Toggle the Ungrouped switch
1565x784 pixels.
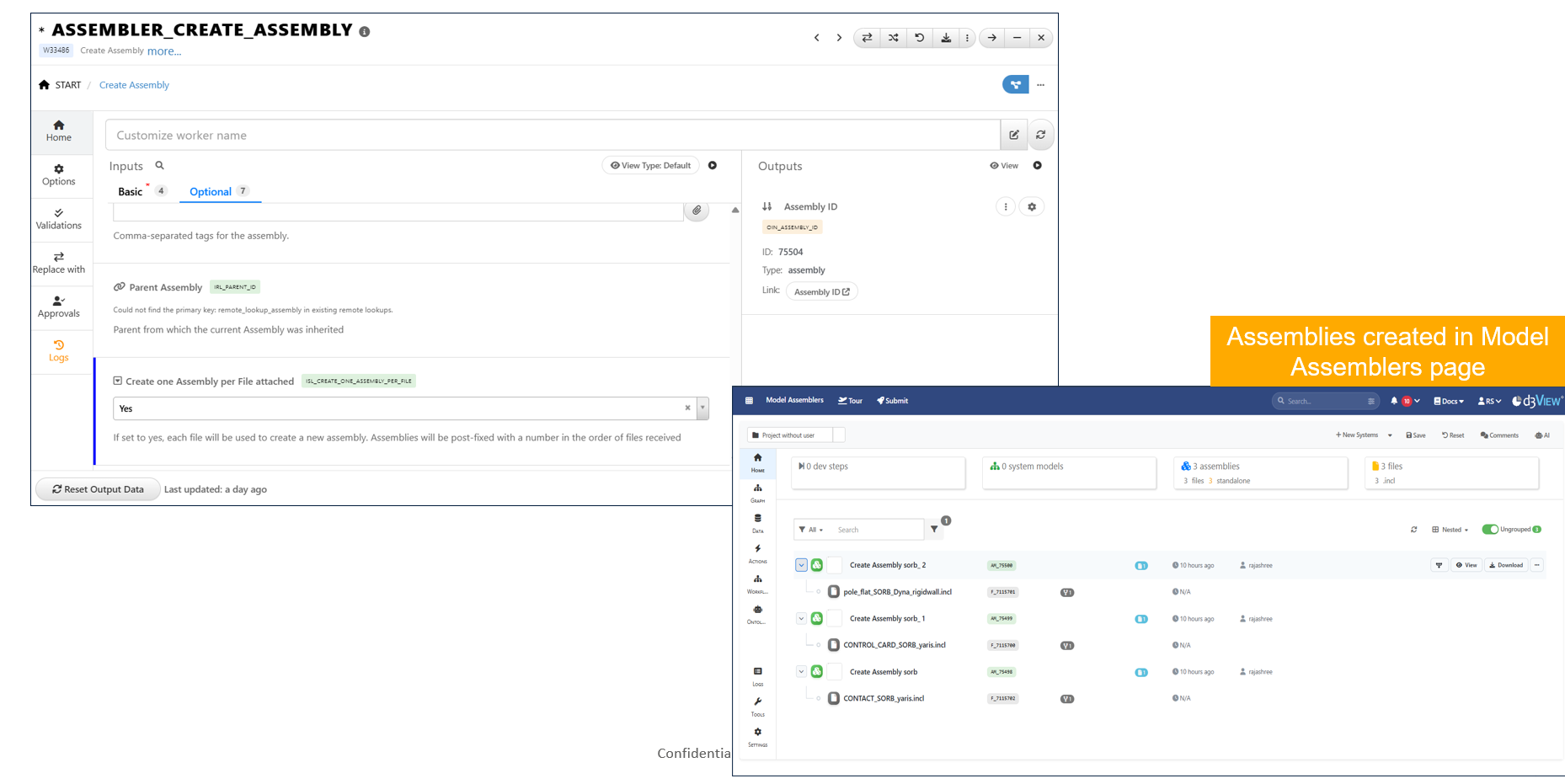tap(1490, 530)
